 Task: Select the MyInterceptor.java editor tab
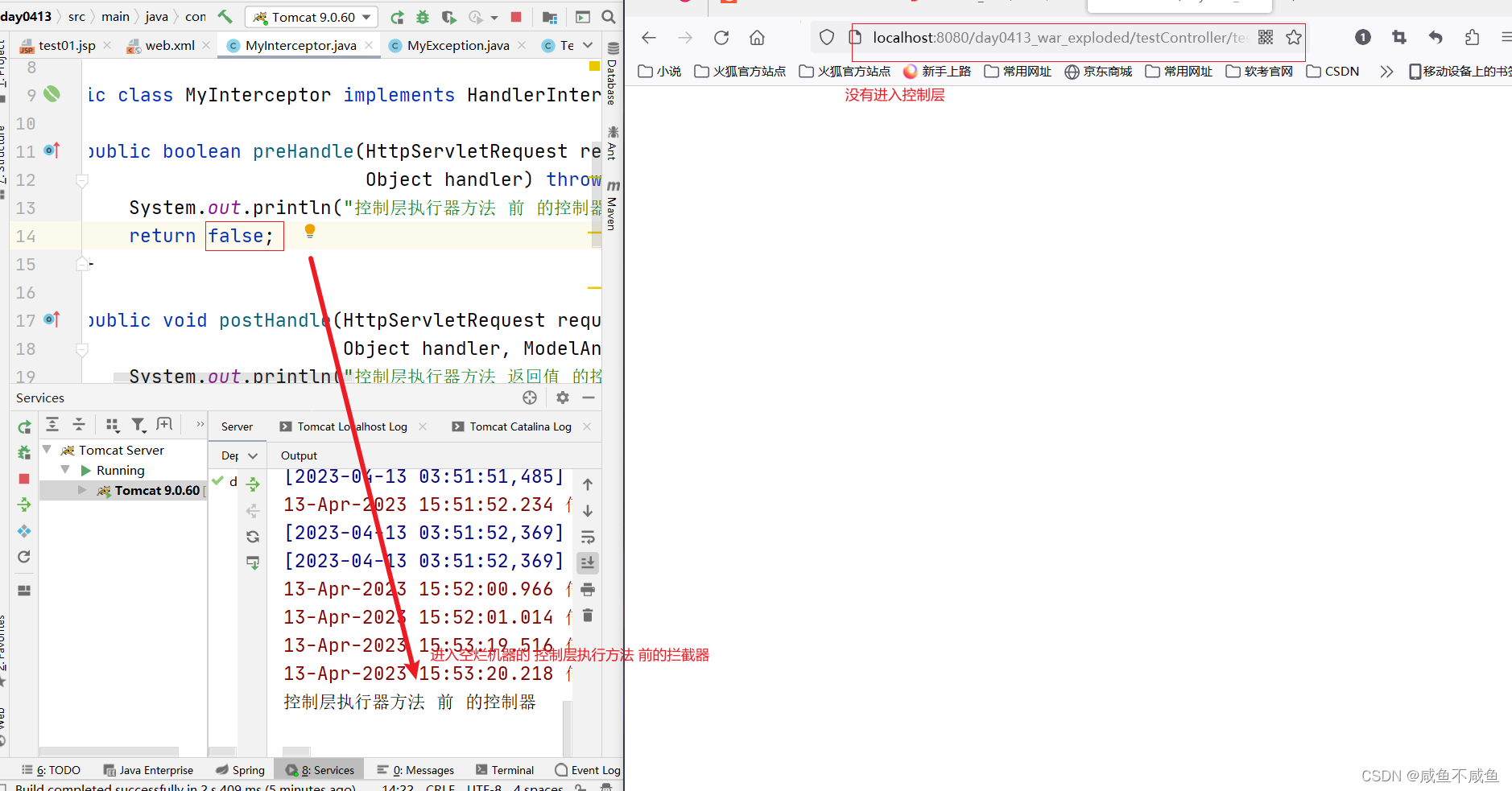tap(300, 45)
